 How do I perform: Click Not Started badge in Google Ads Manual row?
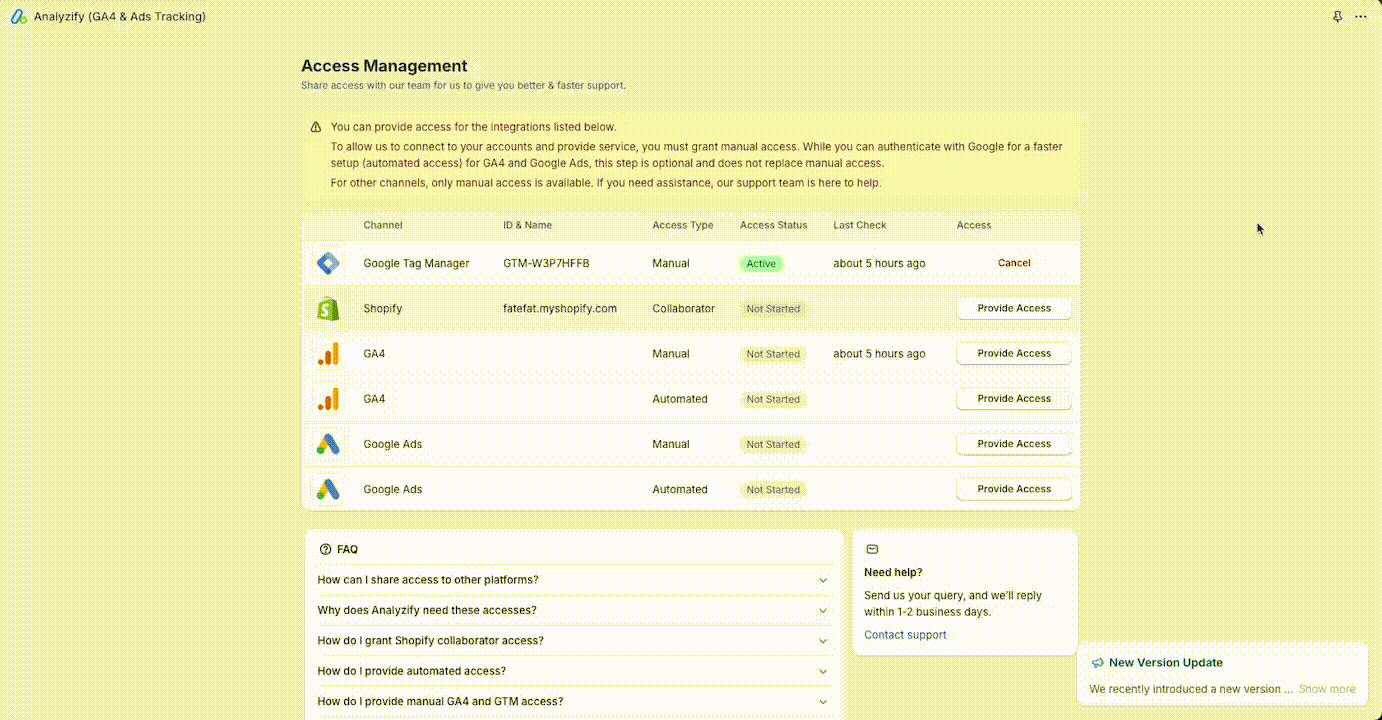[x=773, y=444]
